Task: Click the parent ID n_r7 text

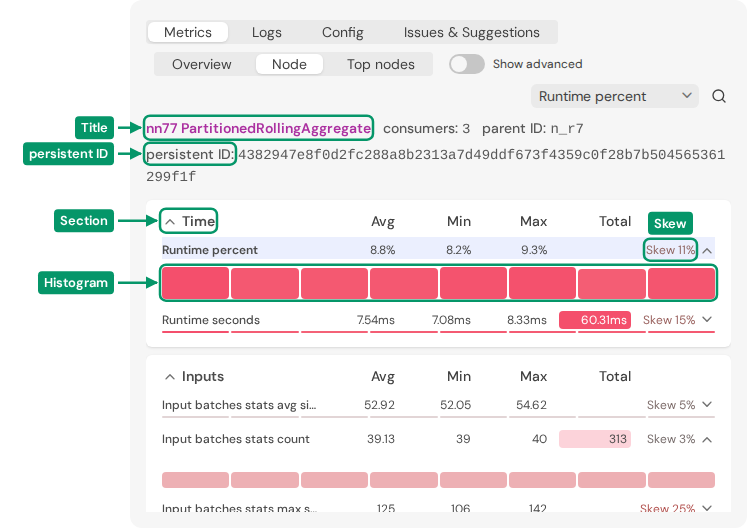Action: point(533,129)
